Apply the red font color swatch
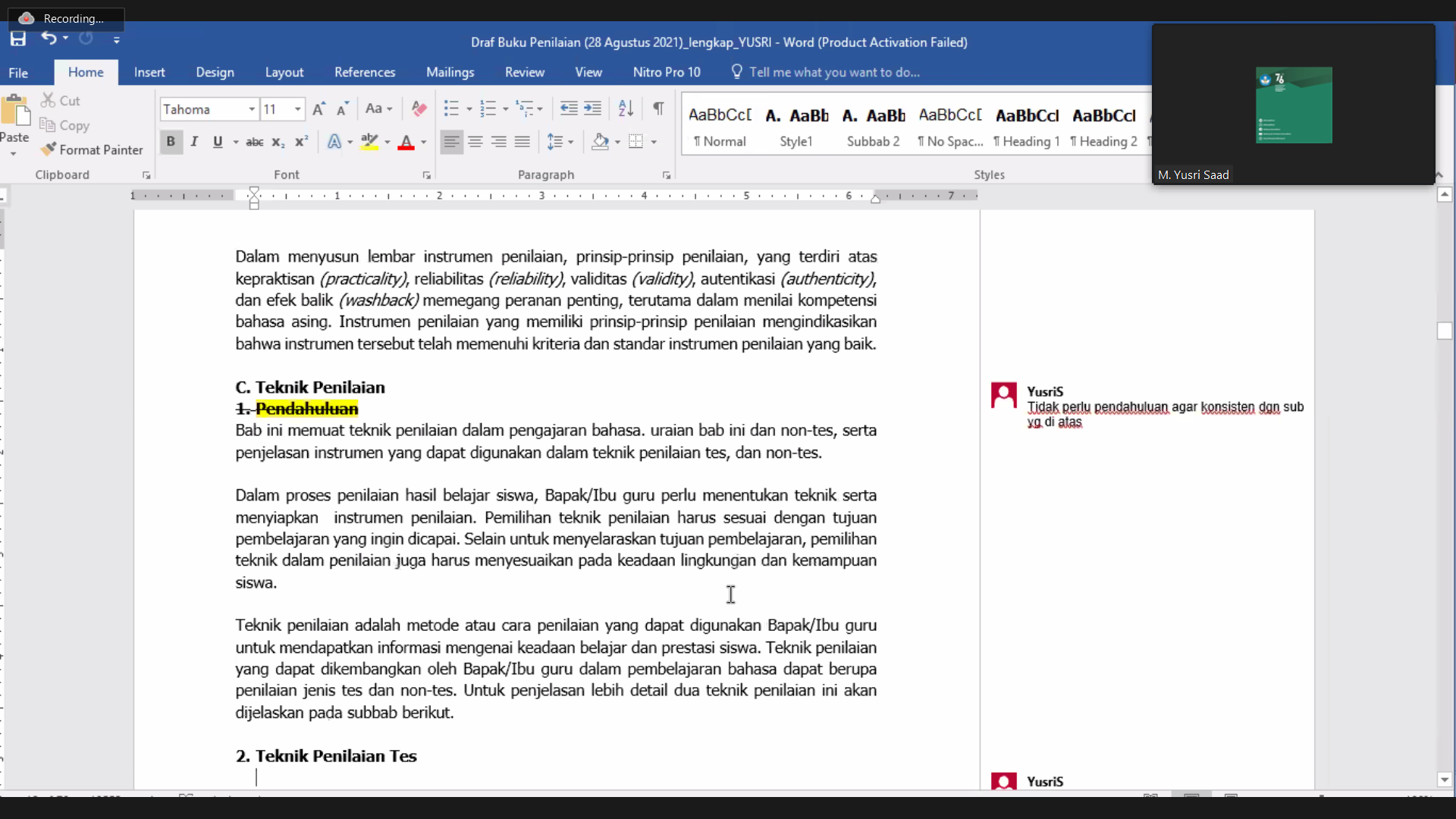The image size is (1456, 819). pos(406,142)
